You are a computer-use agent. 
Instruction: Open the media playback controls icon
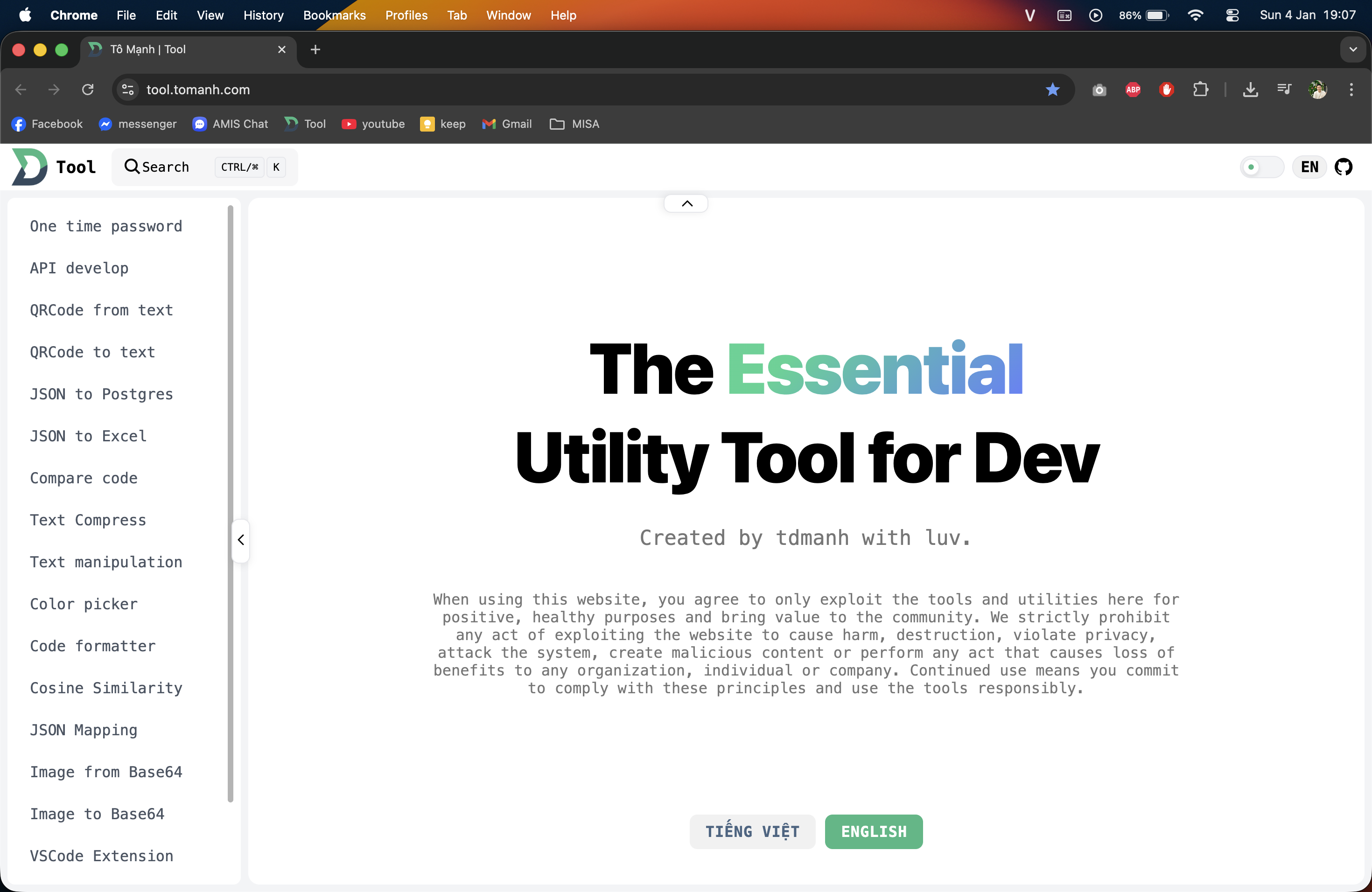(1284, 90)
